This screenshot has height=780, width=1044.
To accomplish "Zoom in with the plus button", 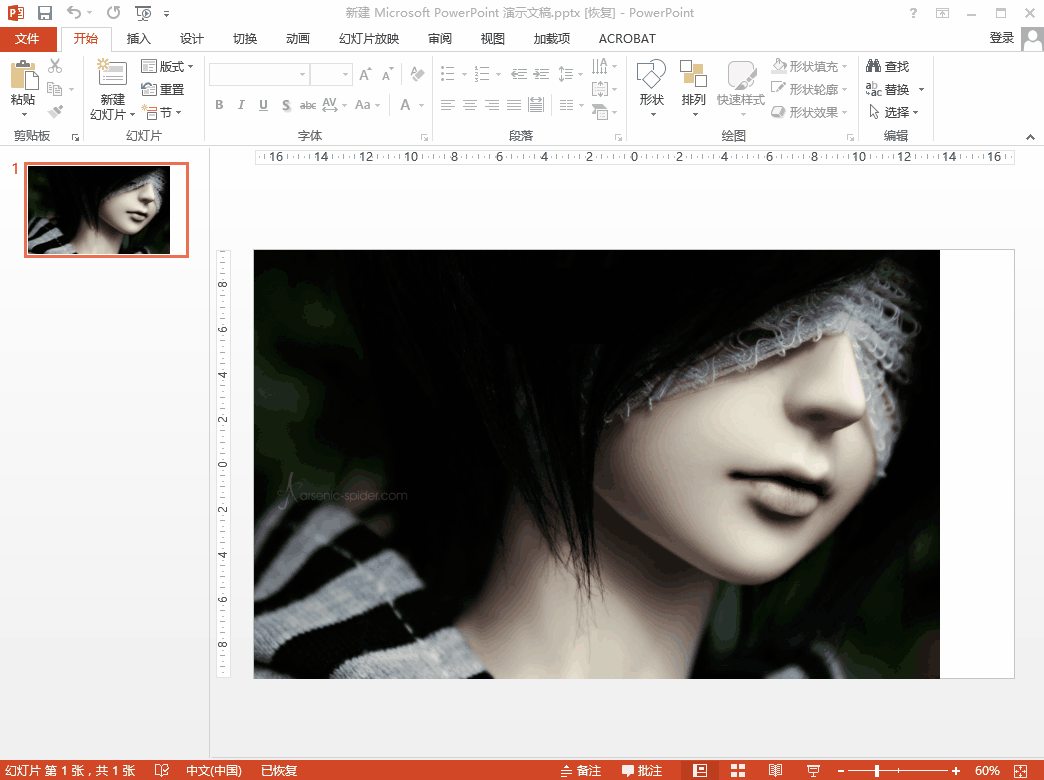I will pyautogui.click(x=956, y=771).
